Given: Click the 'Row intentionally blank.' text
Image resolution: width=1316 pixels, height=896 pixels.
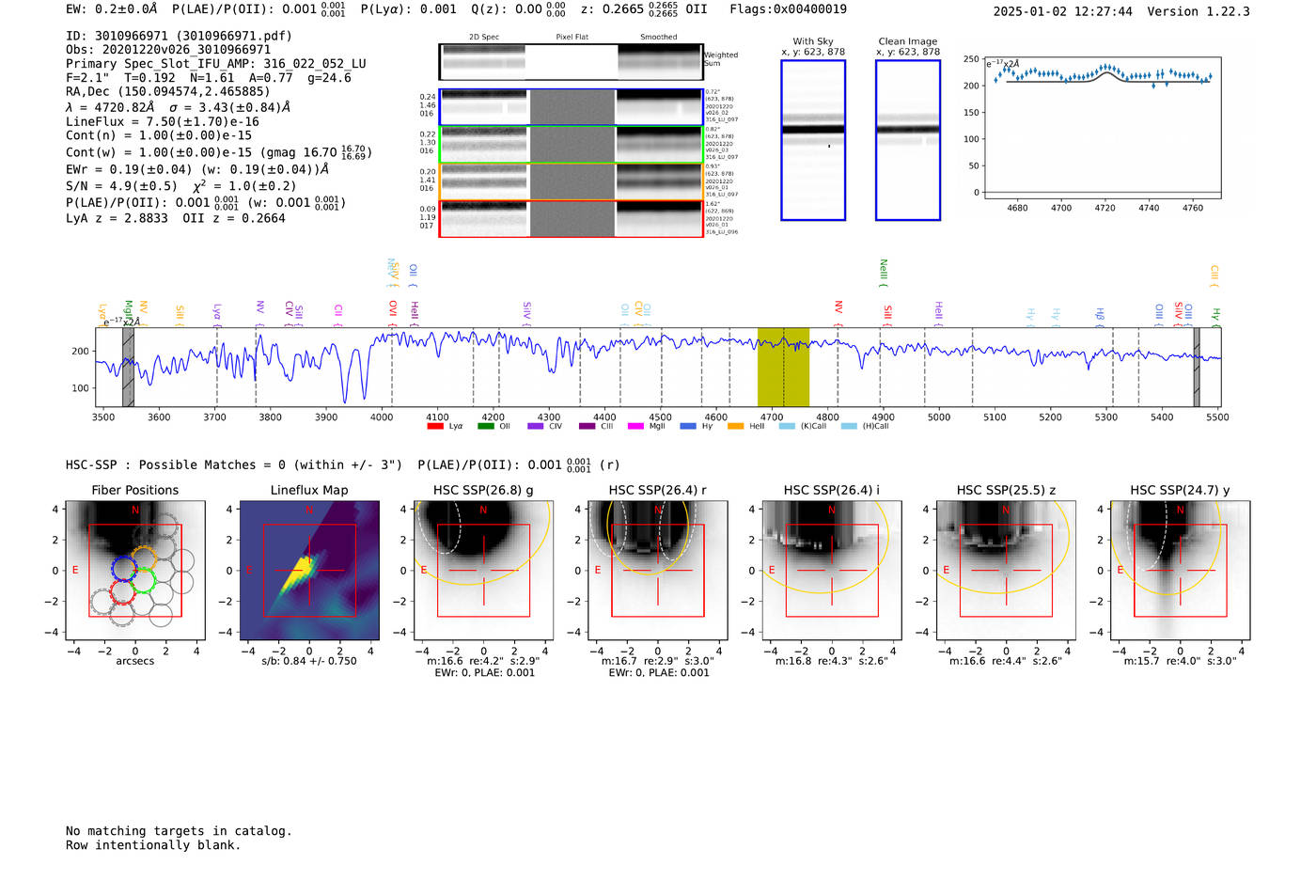Looking at the screenshot, I should tap(153, 845).
